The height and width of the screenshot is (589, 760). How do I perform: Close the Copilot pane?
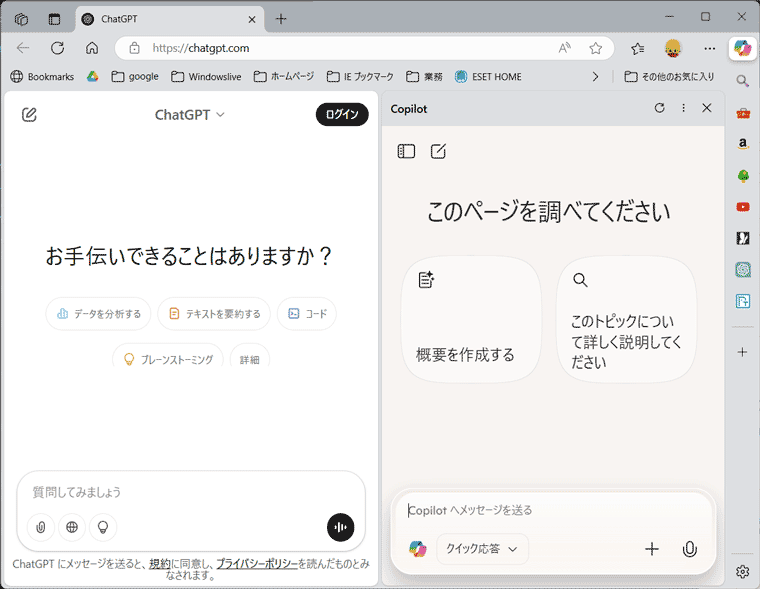click(x=707, y=108)
